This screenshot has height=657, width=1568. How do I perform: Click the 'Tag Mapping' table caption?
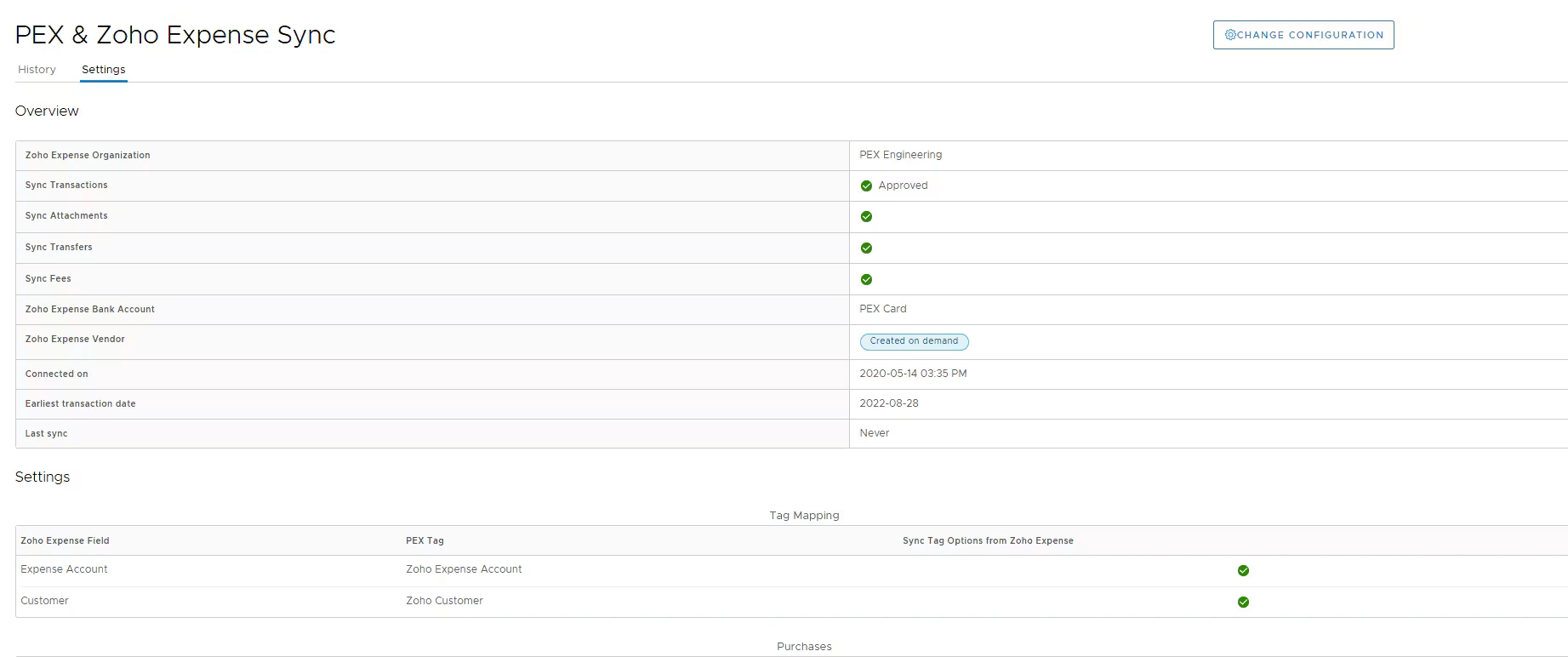tap(804, 516)
